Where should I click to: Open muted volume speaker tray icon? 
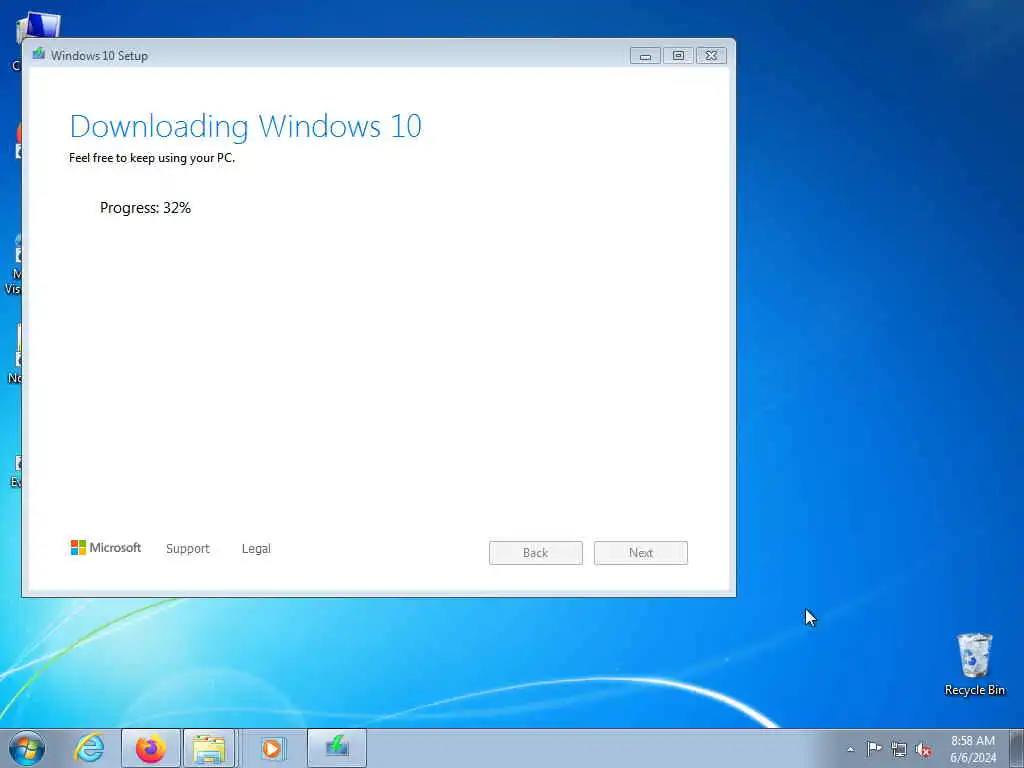tap(923, 749)
